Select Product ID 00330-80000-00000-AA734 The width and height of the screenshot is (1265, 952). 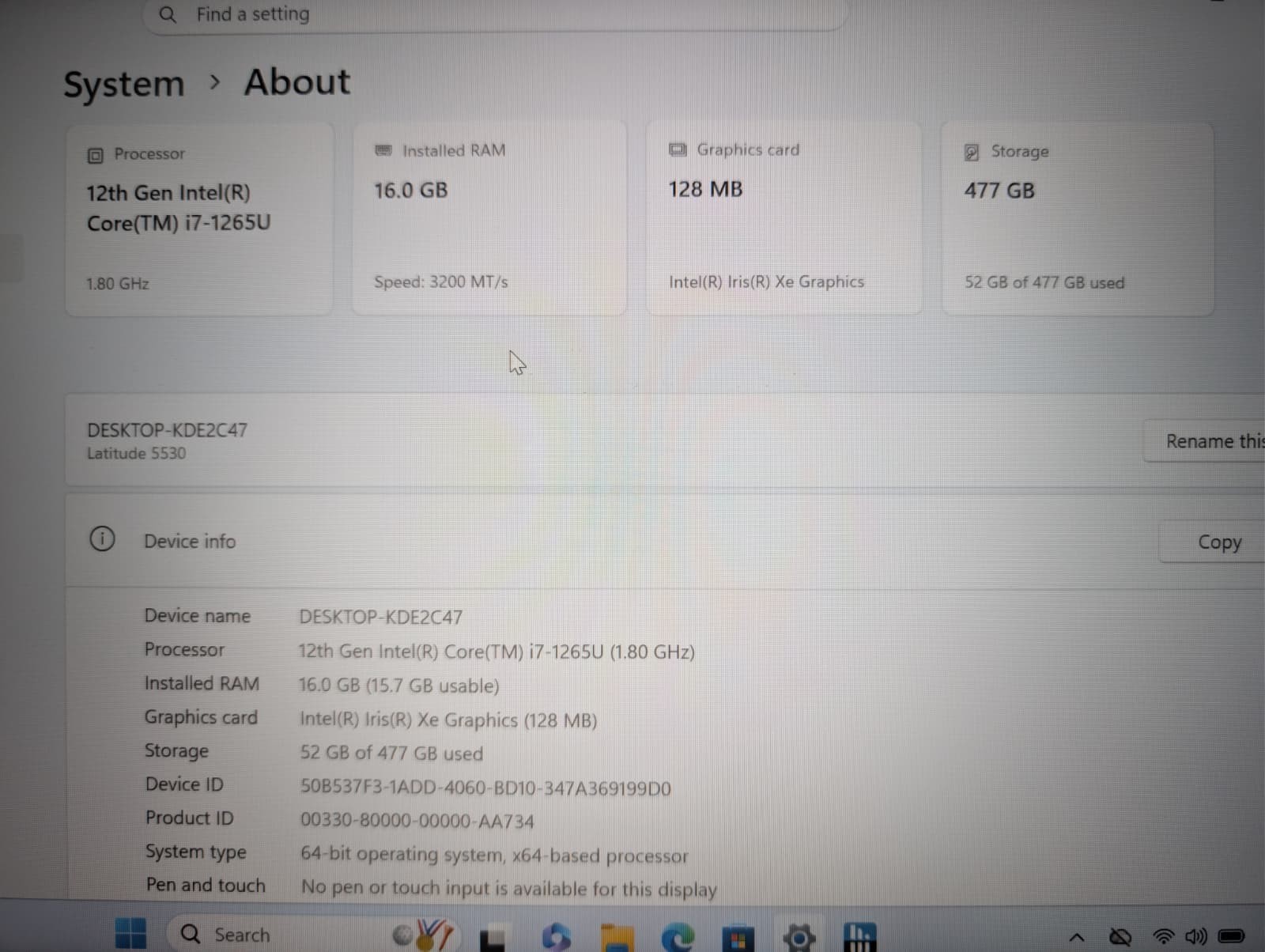[x=417, y=822]
